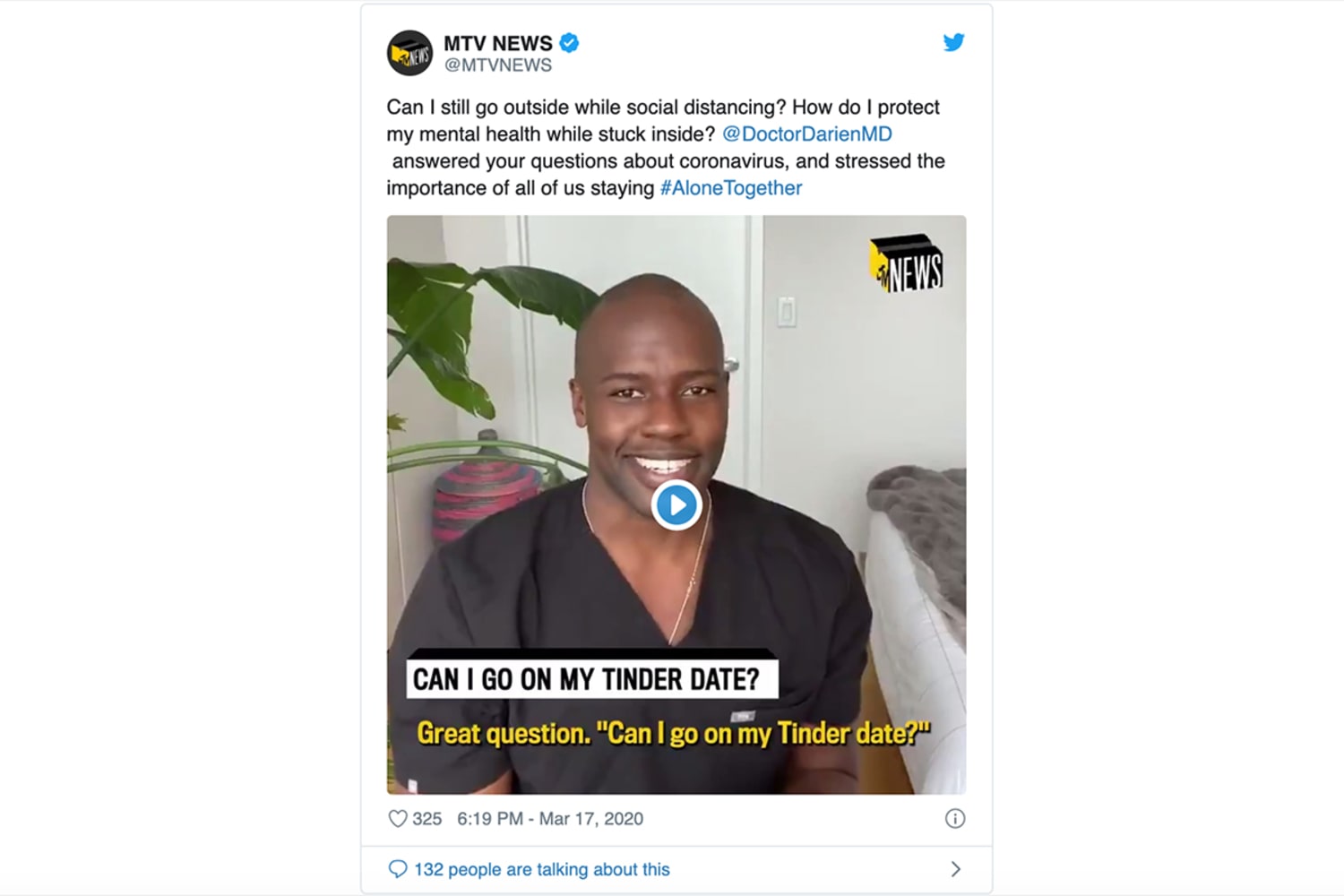This screenshot has width=1344, height=896.
Task: Click the 6:19 PM - Mar 17, 2020 timestamp
Action: pos(550,818)
